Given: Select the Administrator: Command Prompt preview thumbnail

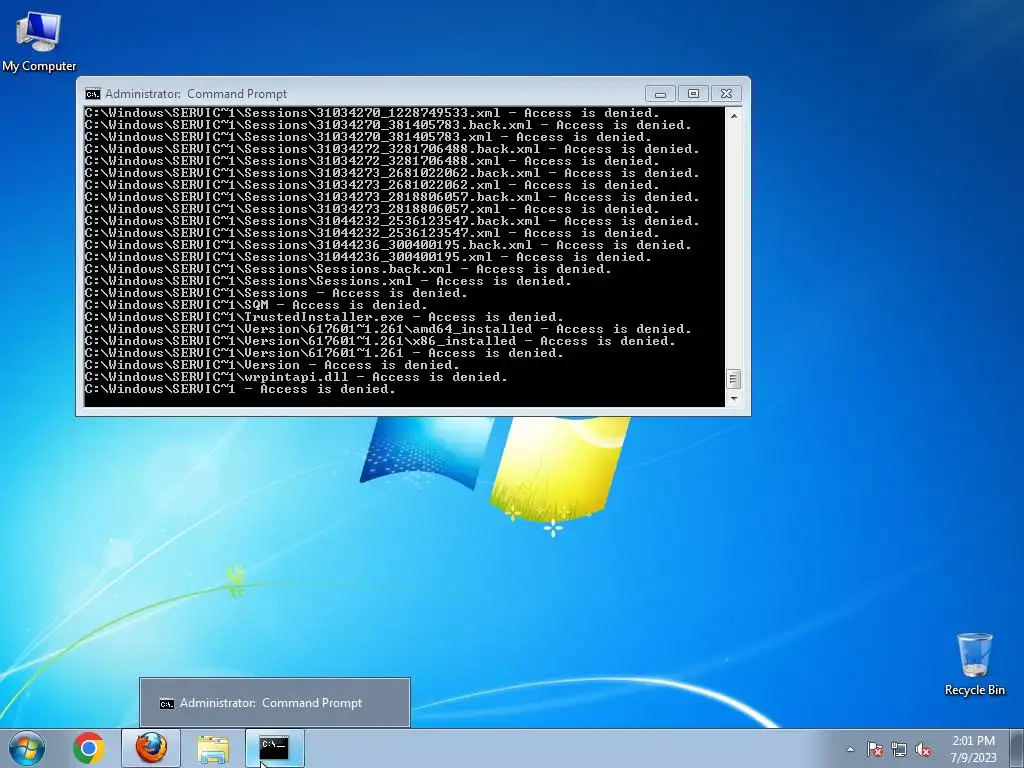Looking at the screenshot, I should 275,703.
